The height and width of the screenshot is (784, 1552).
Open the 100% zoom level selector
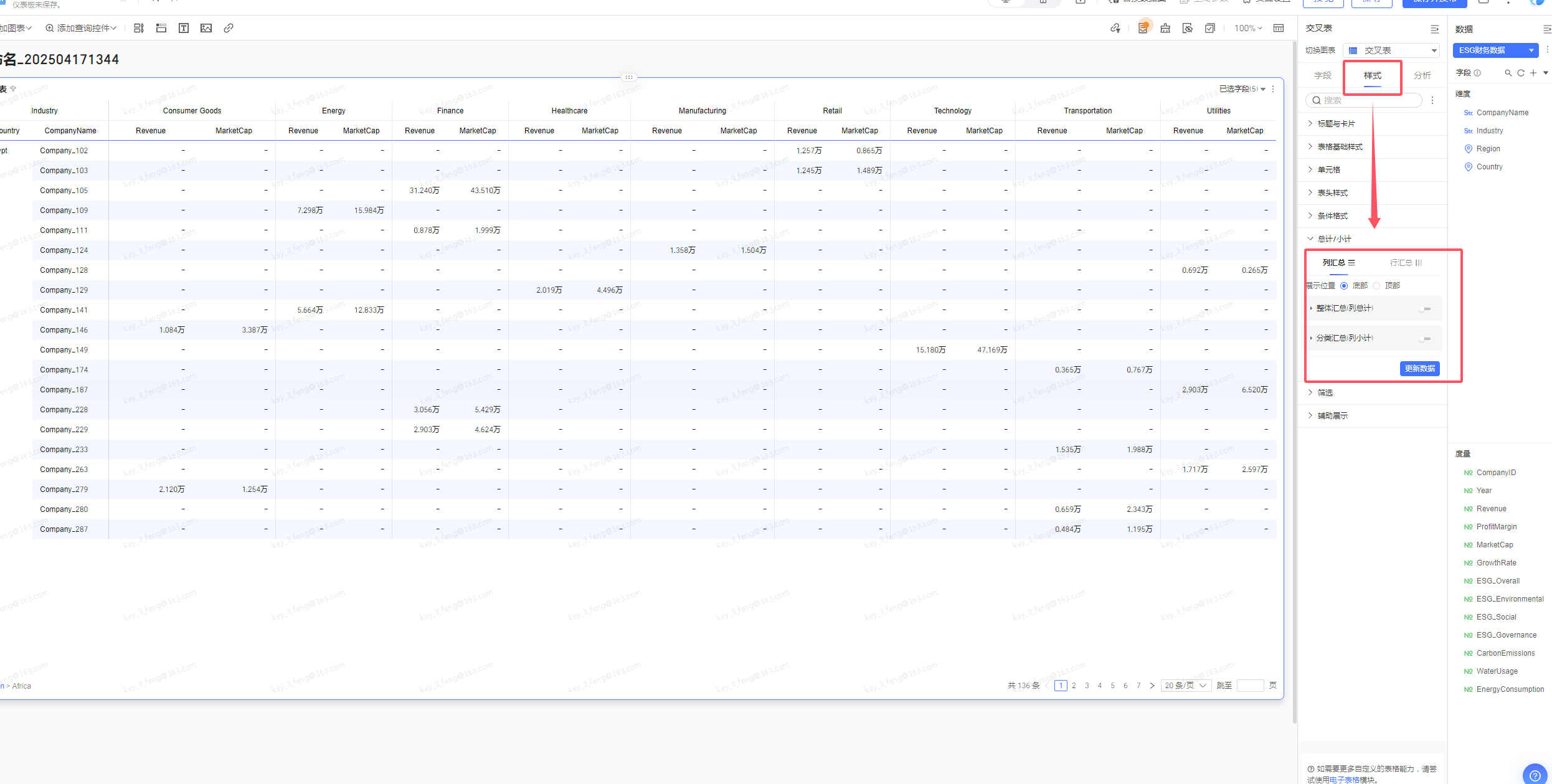[1248, 28]
